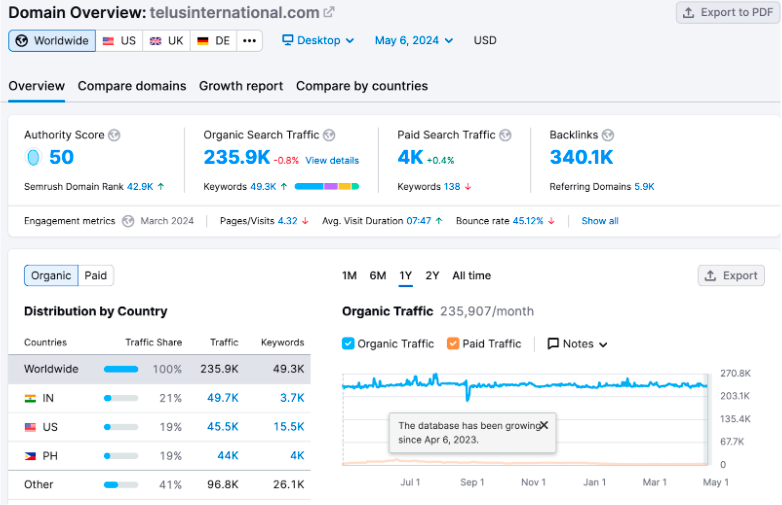Click the US flag icon in database selector

tap(108, 41)
